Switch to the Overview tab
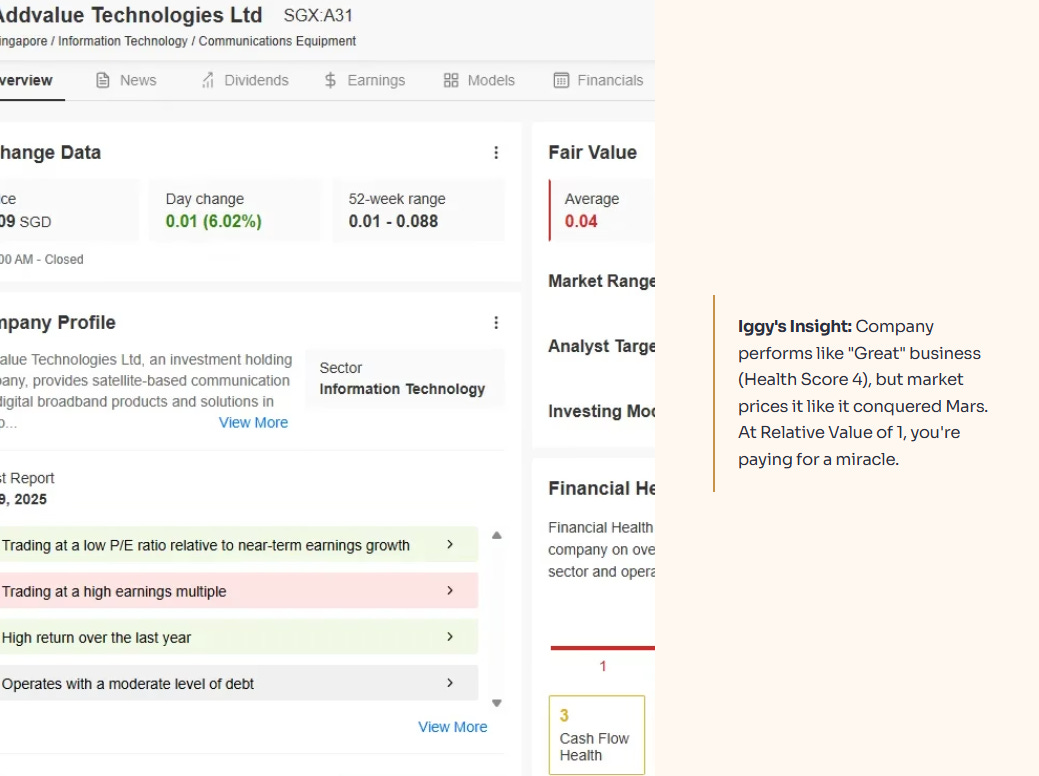Image resolution: width=1039 pixels, height=776 pixels. pyautogui.click(x=27, y=80)
